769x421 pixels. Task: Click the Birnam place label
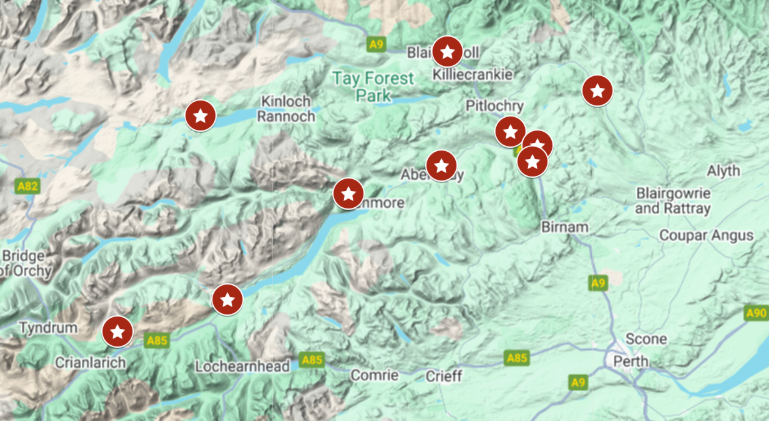point(564,227)
